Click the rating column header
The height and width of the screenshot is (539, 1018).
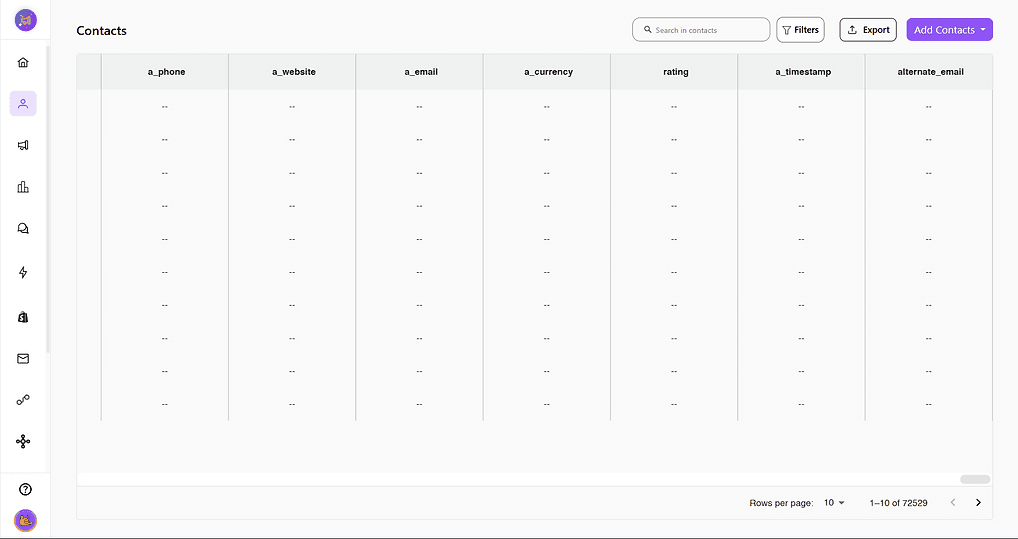pyautogui.click(x=675, y=72)
